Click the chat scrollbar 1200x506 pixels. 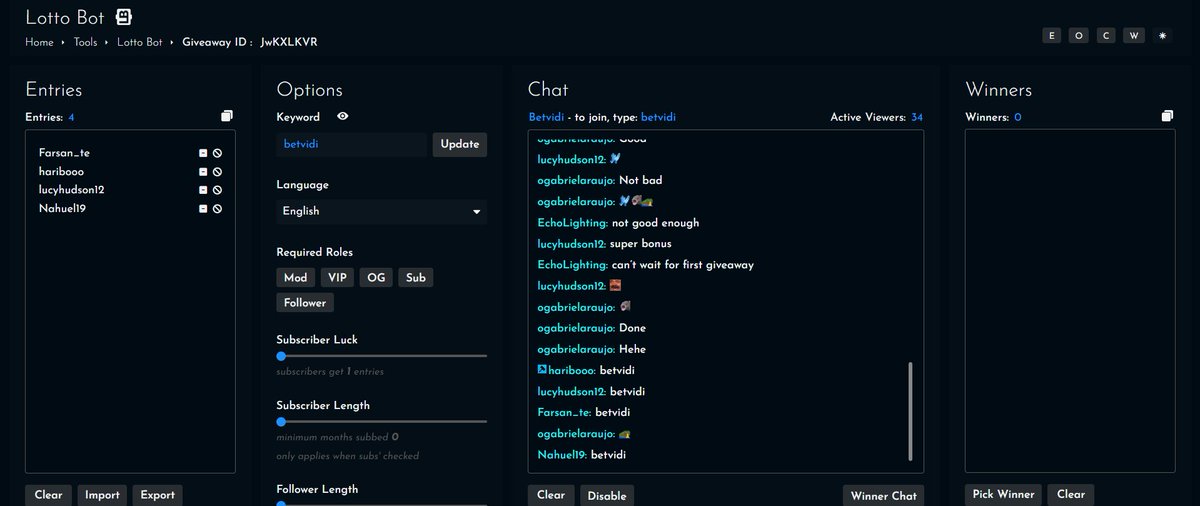pyautogui.click(x=910, y=411)
